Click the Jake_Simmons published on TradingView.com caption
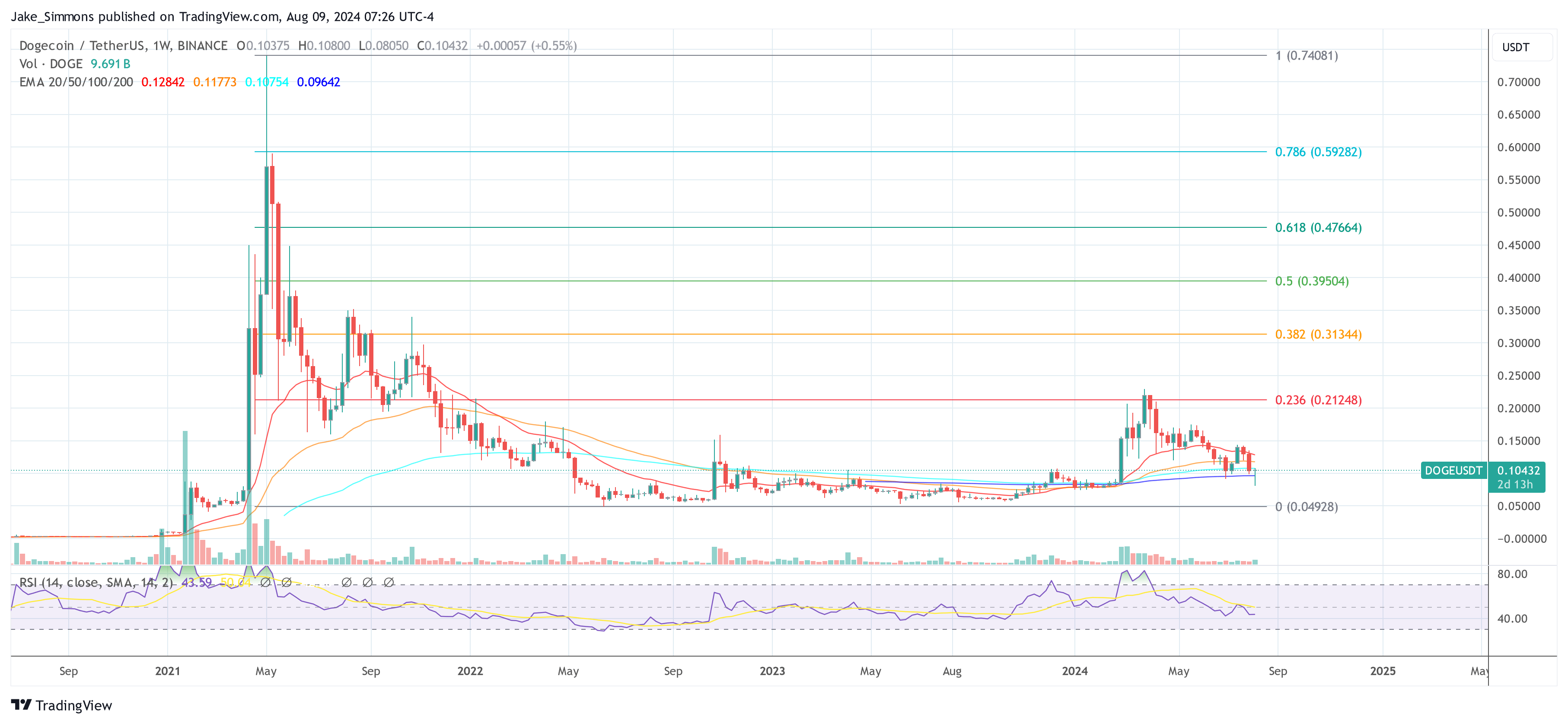Image resolution: width=1568 pixels, height=724 pixels. pyautogui.click(x=222, y=16)
